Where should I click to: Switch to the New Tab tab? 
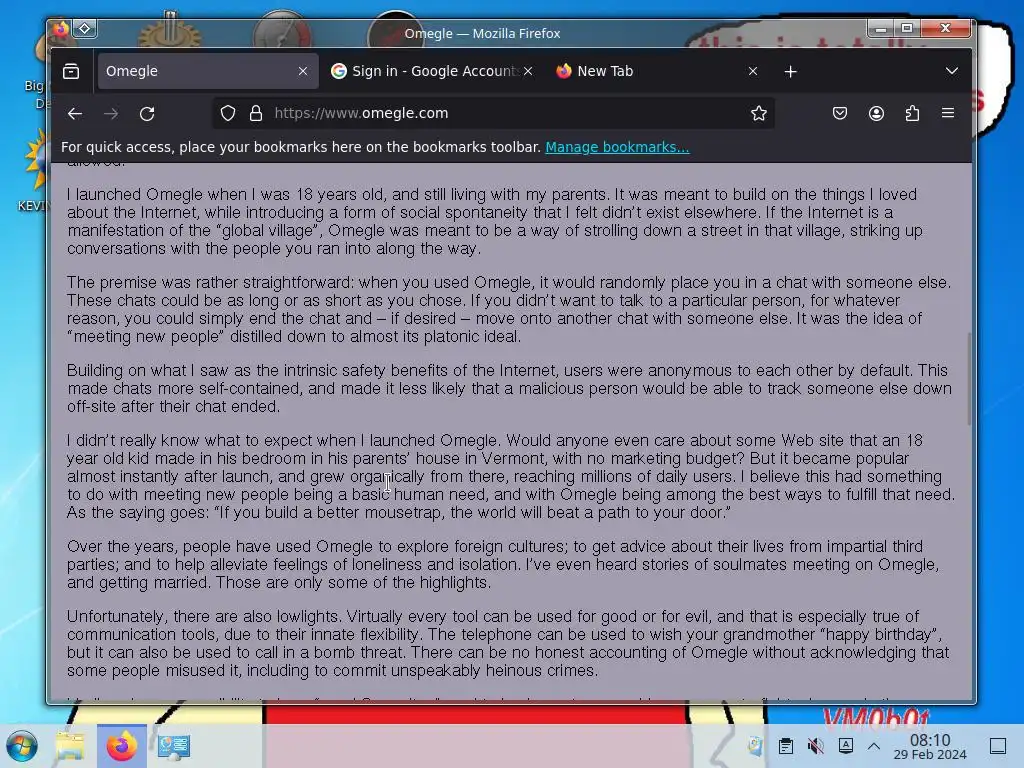658,71
